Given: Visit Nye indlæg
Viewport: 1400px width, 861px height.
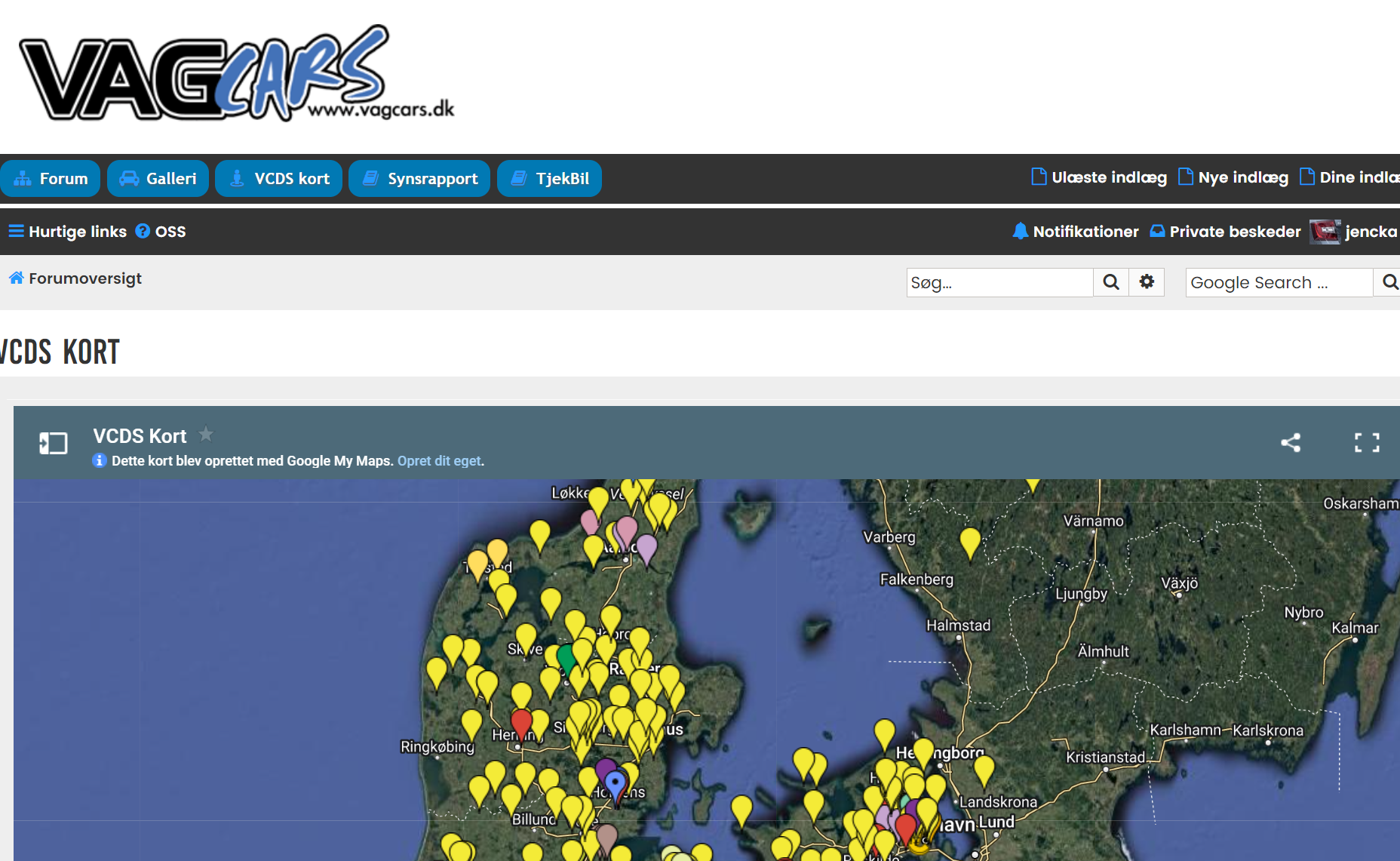Looking at the screenshot, I should pos(1233,177).
